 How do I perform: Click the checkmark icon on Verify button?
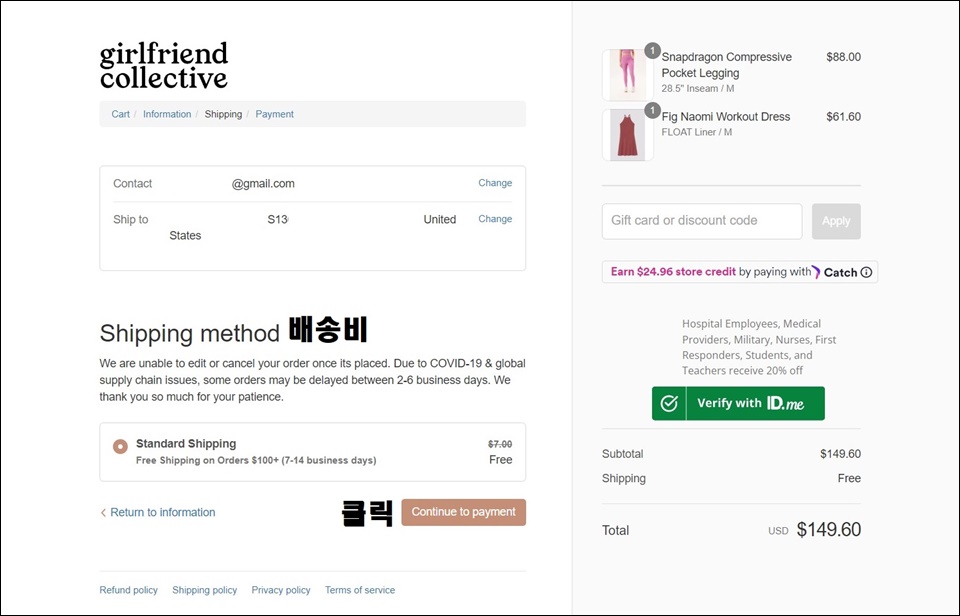(x=669, y=404)
